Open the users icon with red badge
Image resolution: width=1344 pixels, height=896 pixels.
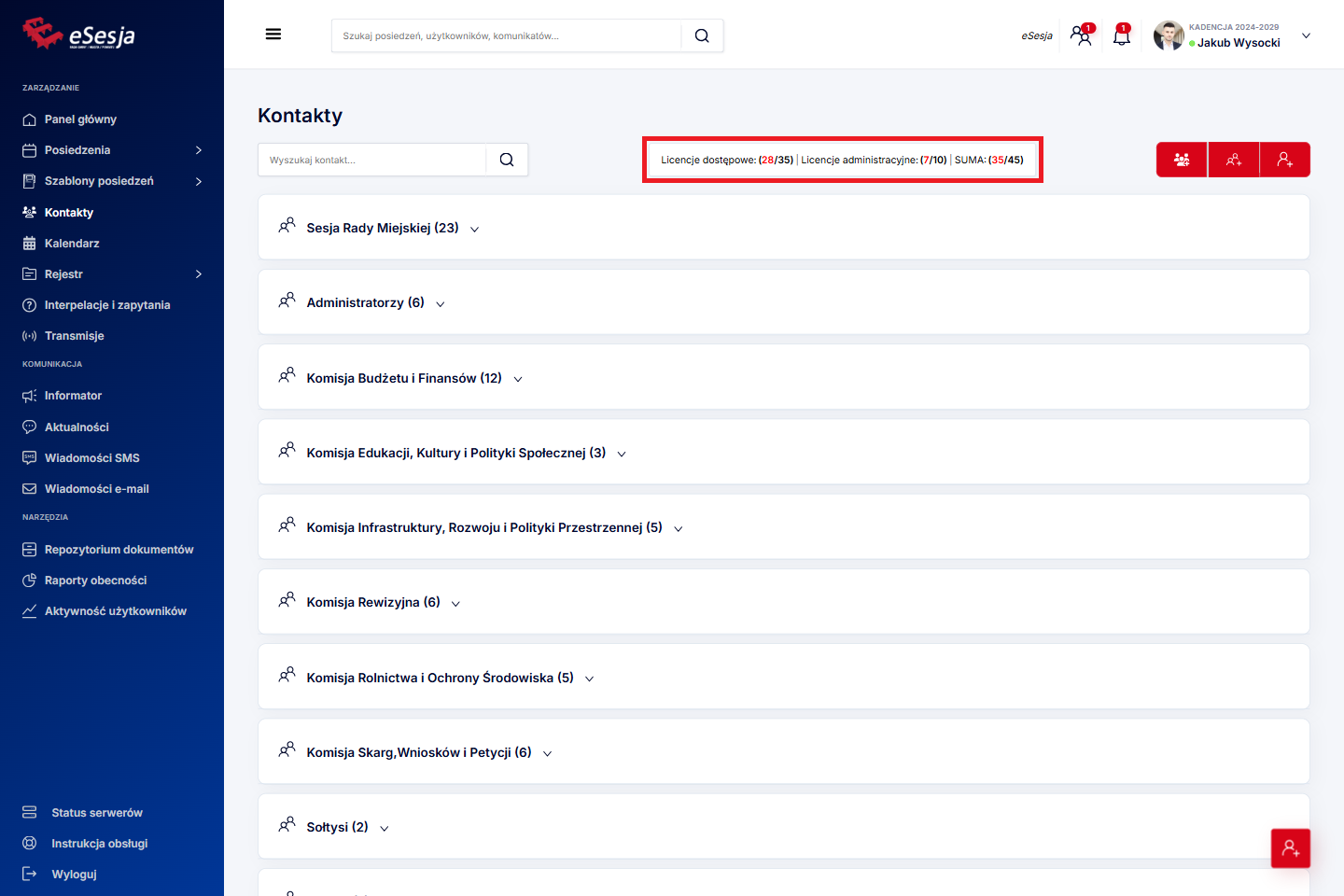1082,35
